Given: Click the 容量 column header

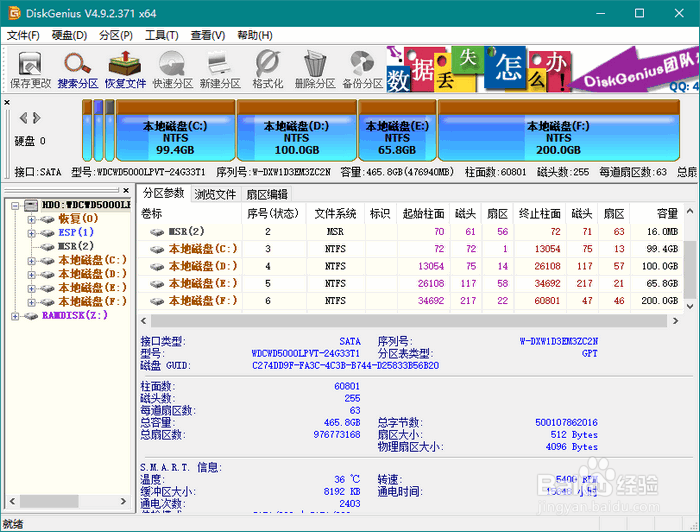Looking at the screenshot, I should coord(656,214).
